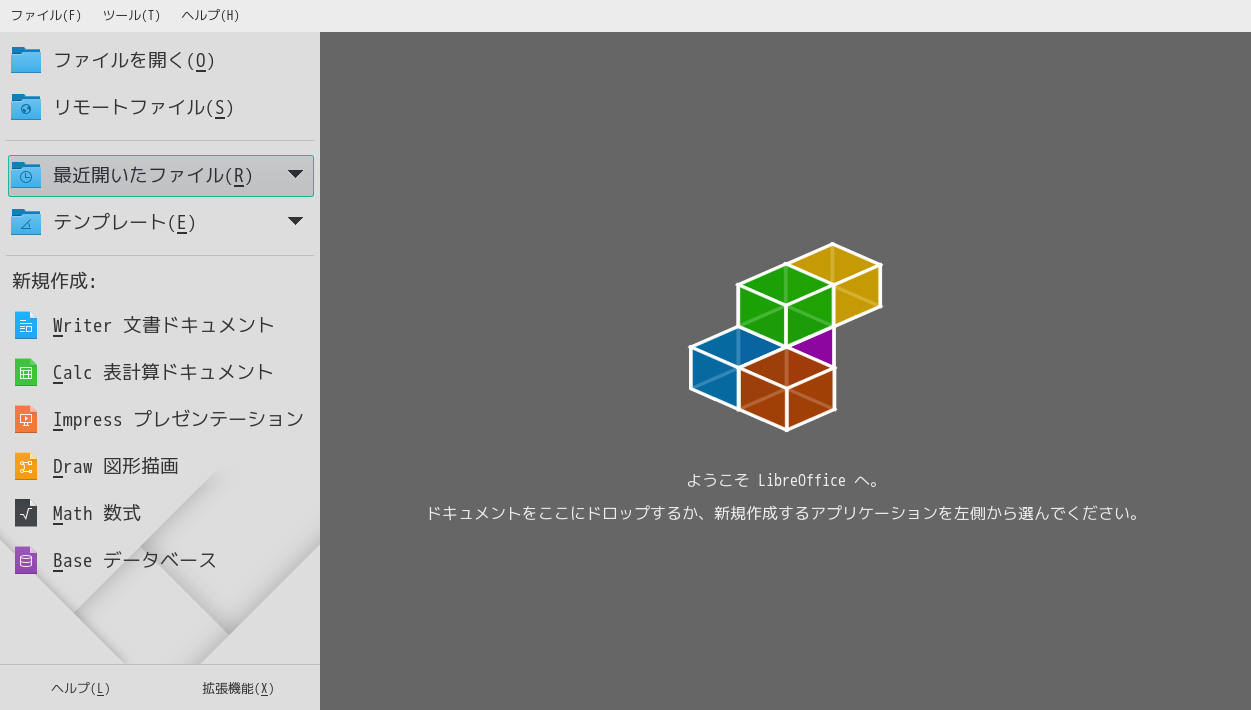Open the ツール(T) menu
This screenshot has width=1251, height=710.
[132, 15]
